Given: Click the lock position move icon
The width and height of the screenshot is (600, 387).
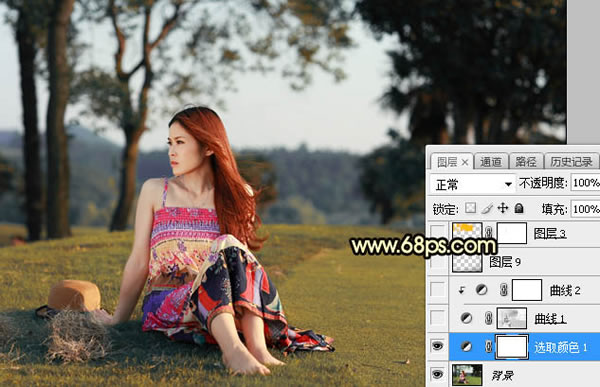Looking at the screenshot, I should 503,208.
